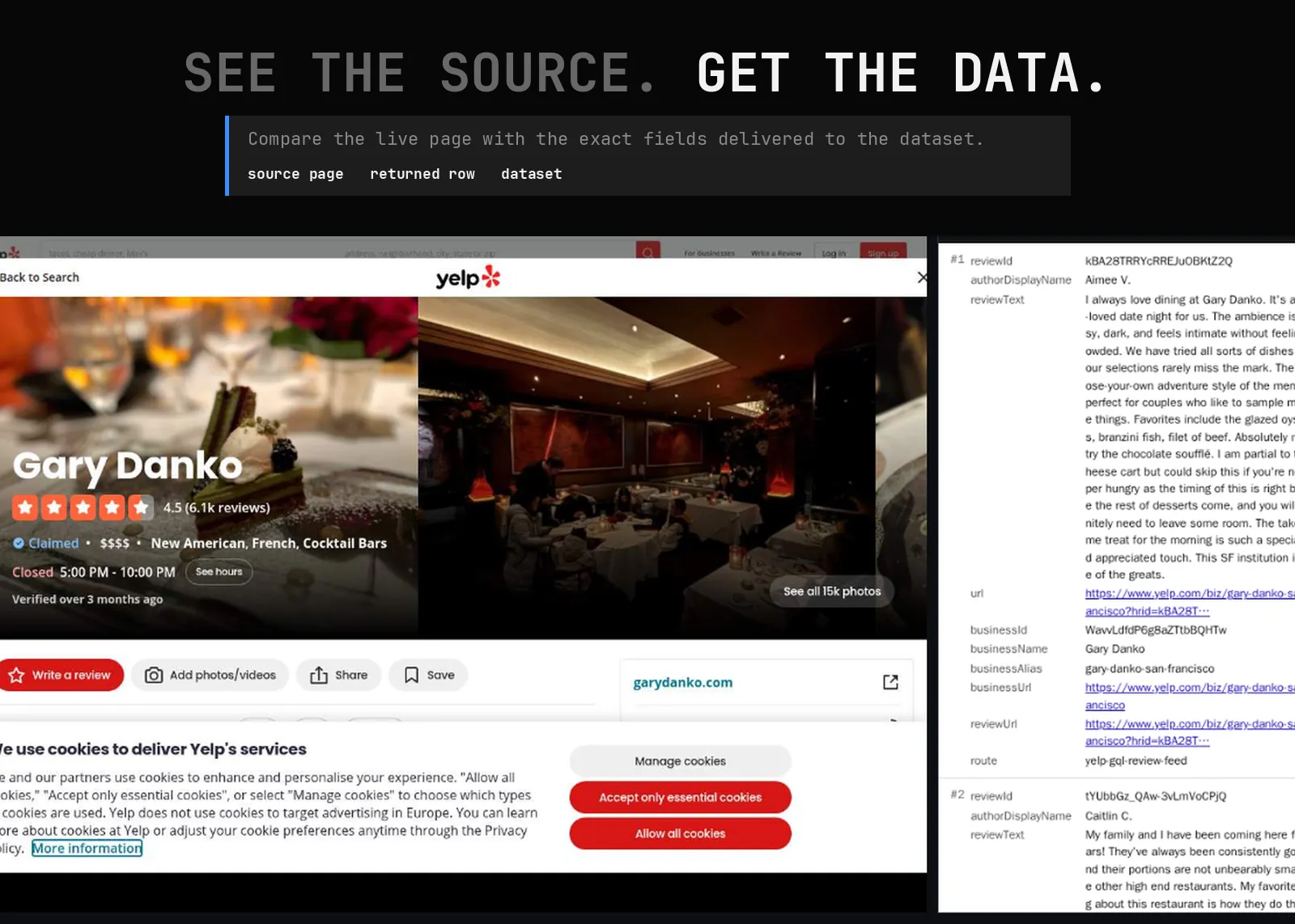
Task: Click the star rating of Gary Danko
Action: pyautogui.click(x=83, y=507)
